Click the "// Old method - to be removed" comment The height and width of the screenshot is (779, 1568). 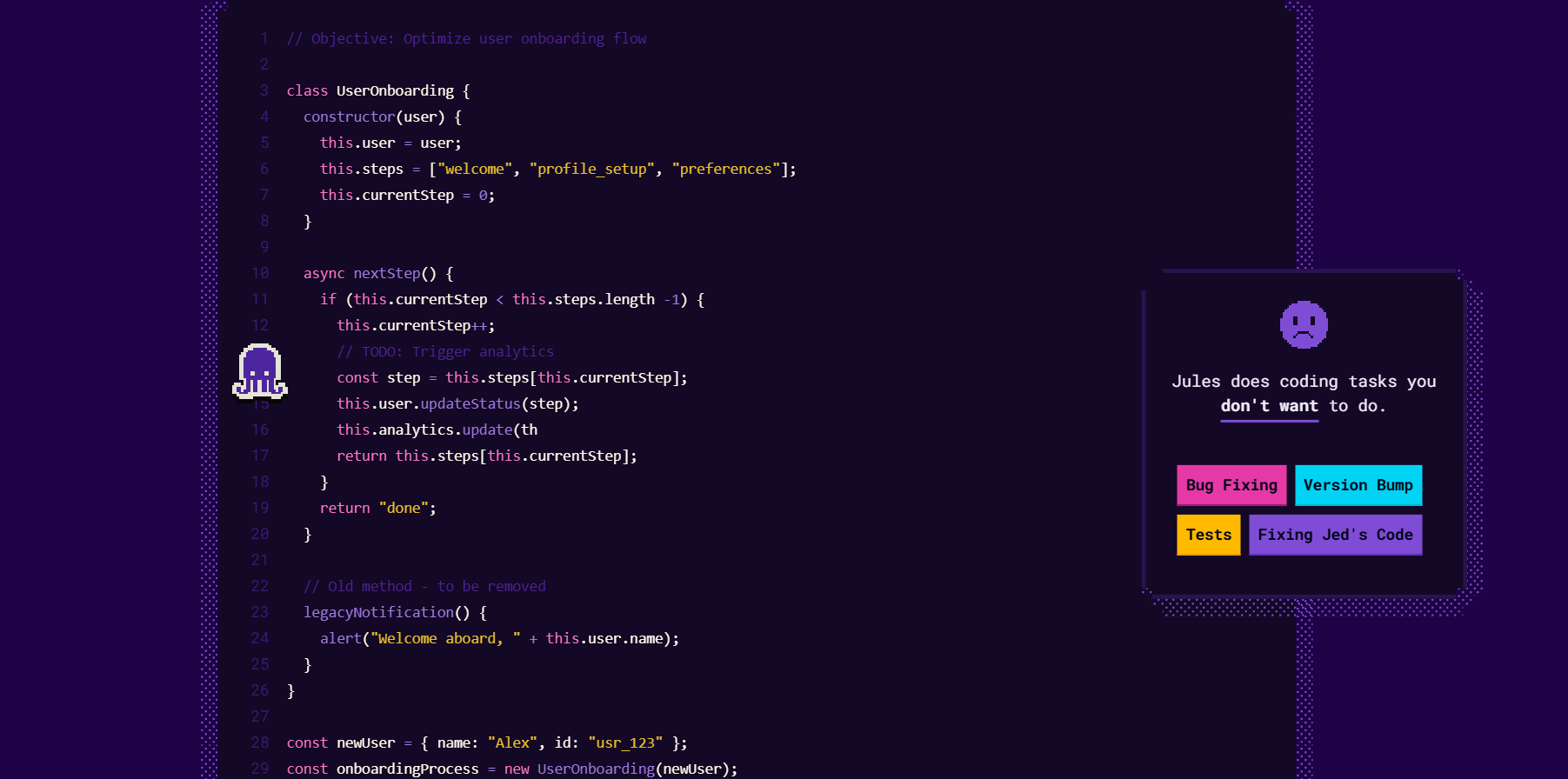424,586
